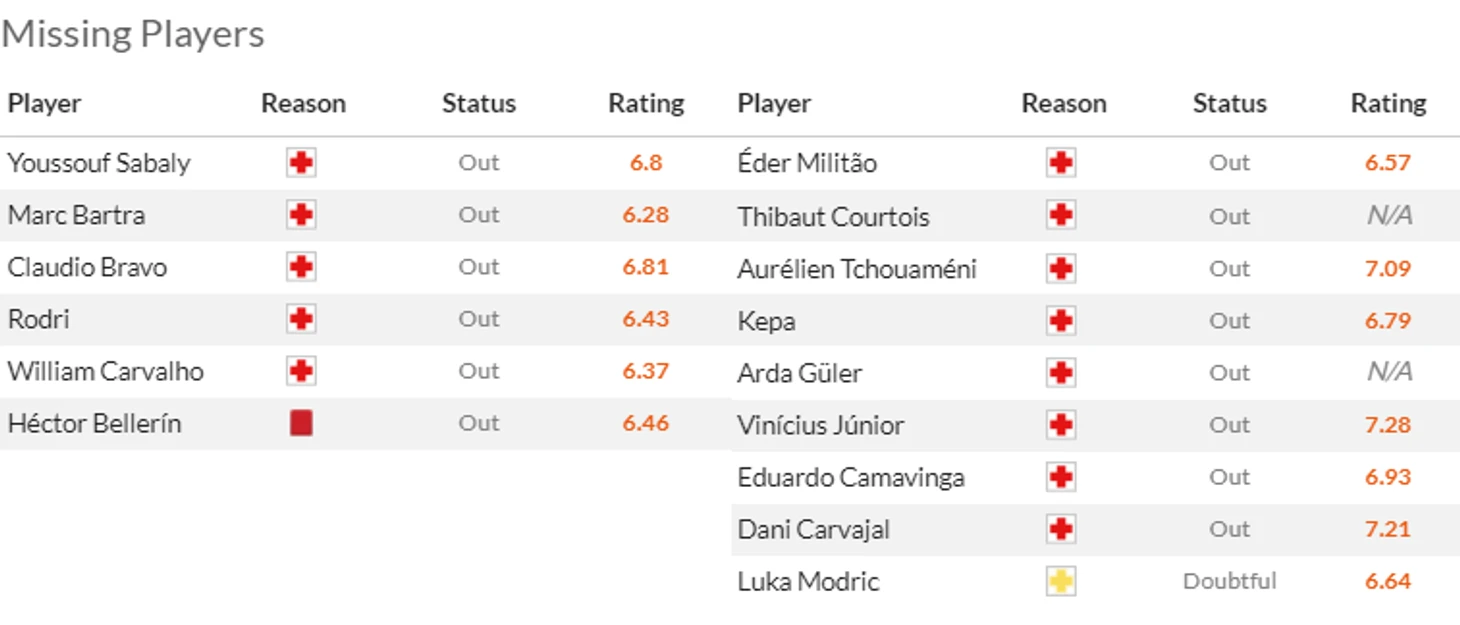Click Luka Modric's yellow doubtful cross icon

pyautogui.click(x=1061, y=581)
